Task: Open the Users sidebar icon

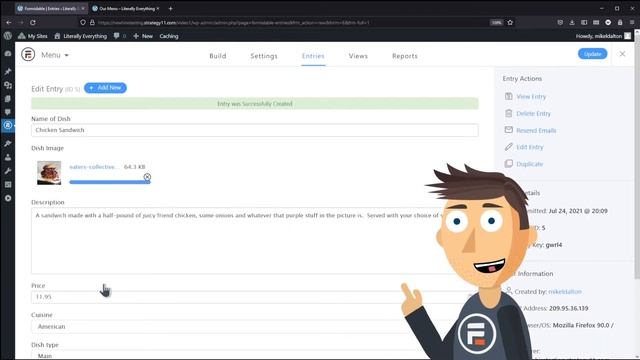Action: (7, 157)
